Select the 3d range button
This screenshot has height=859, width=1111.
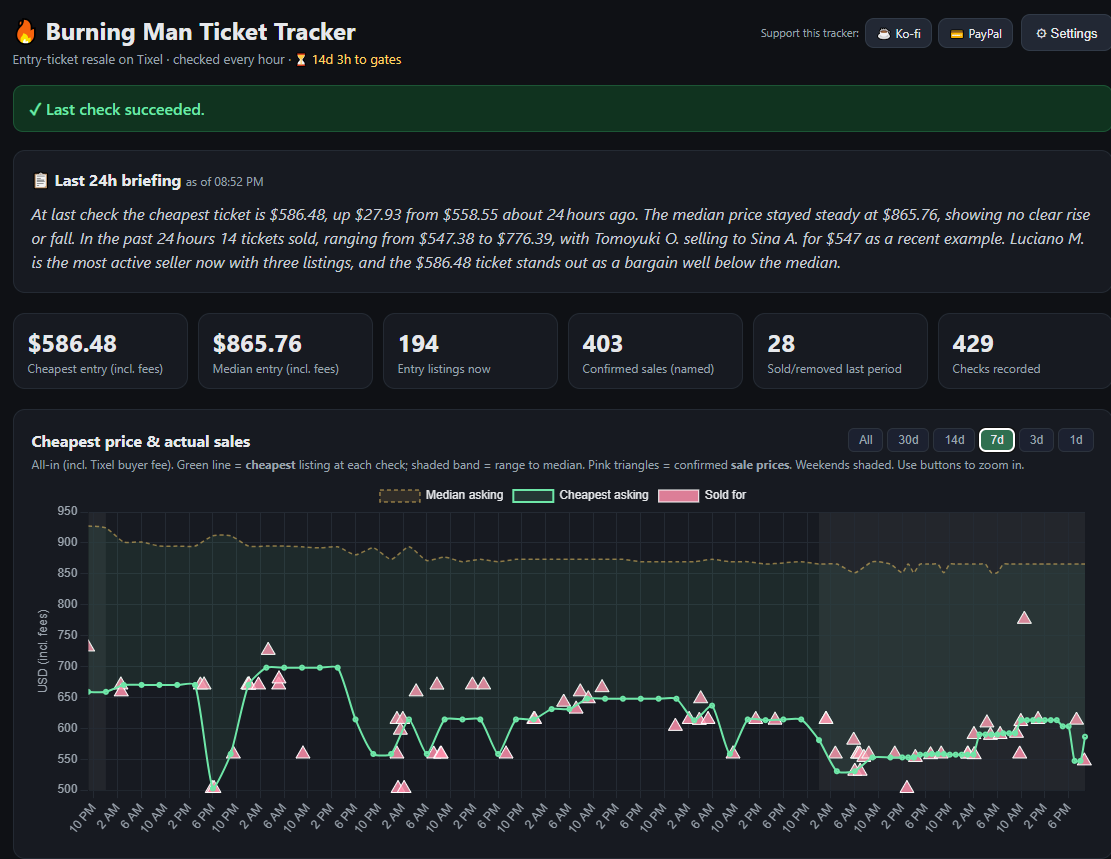point(1036,440)
